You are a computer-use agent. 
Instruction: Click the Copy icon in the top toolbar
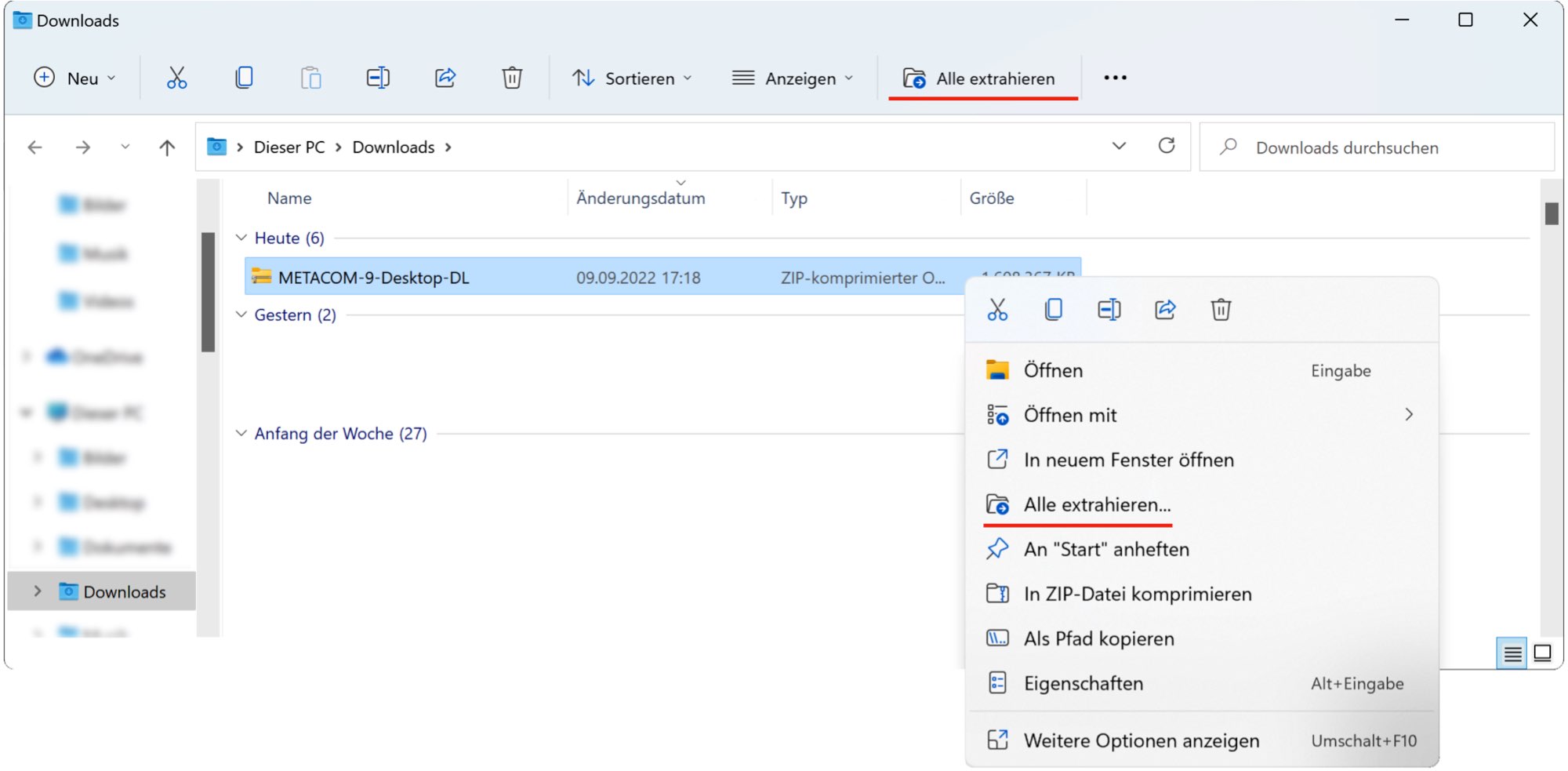tap(244, 78)
